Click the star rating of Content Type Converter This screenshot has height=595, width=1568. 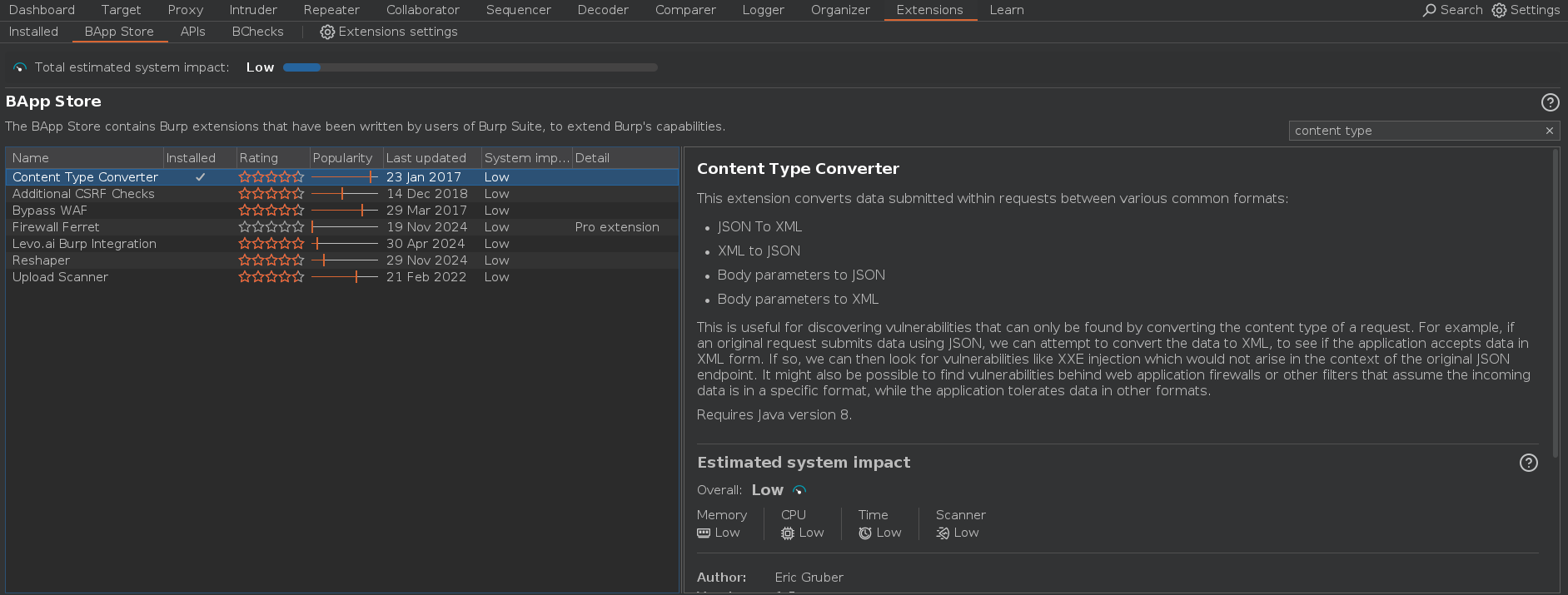coord(271,177)
